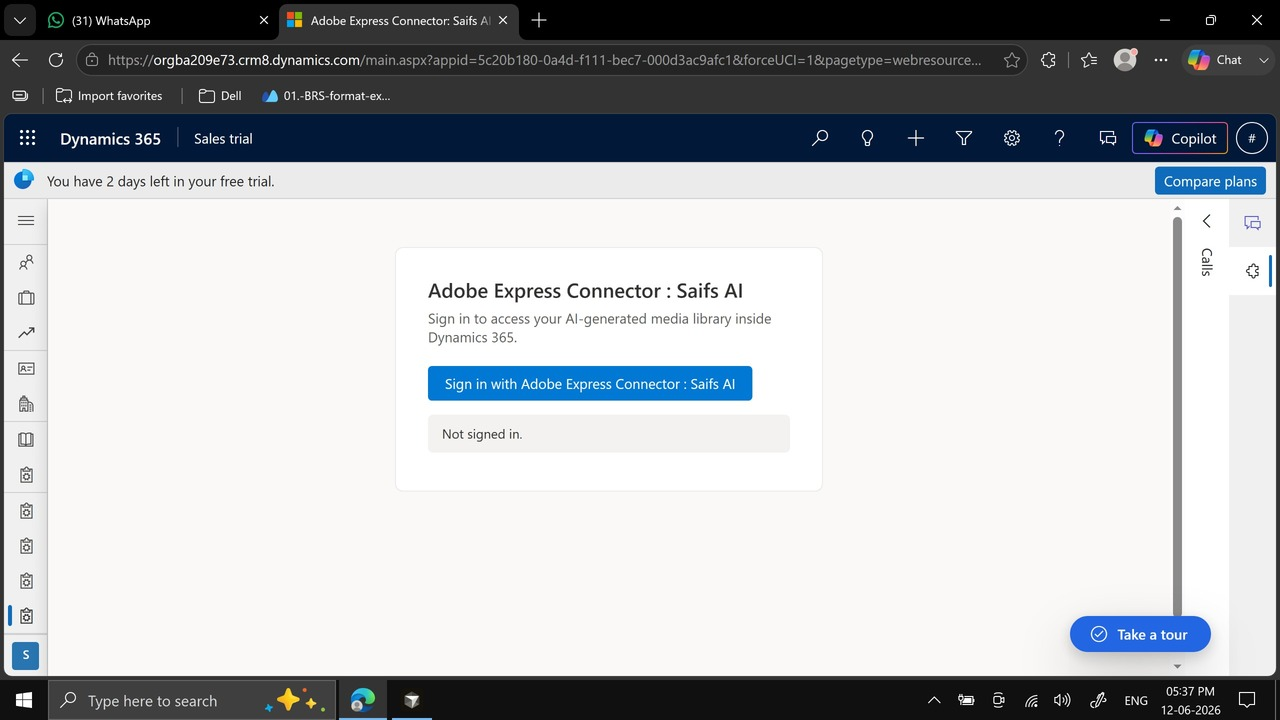Open the selected sidebar item with blue indicator
Viewport: 1280px width, 720px height.
click(x=26, y=616)
